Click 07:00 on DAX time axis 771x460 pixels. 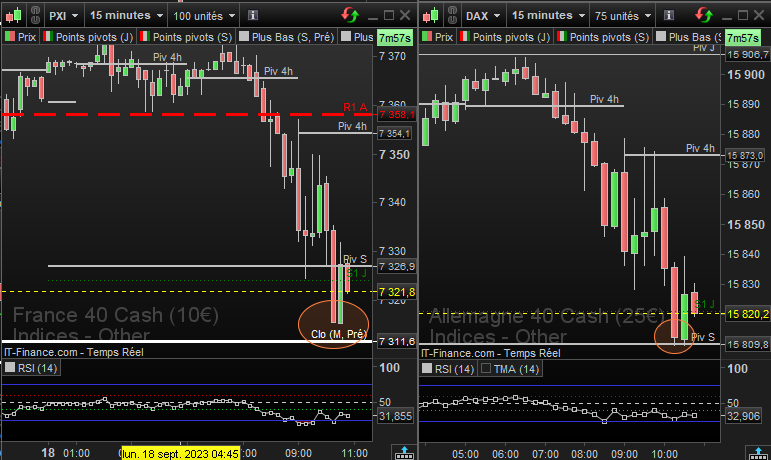(545, 454)
